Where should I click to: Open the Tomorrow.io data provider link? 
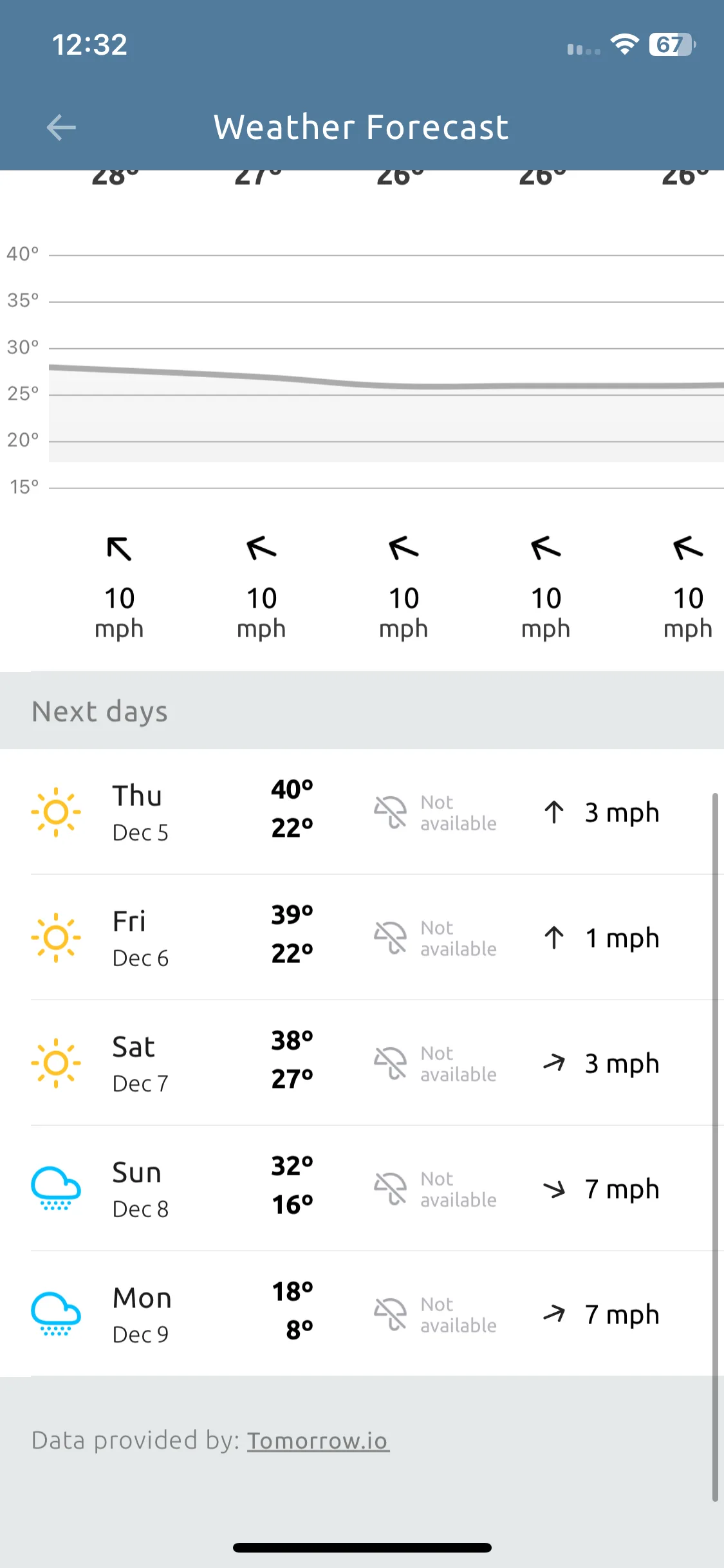(x=318, y=1441)
